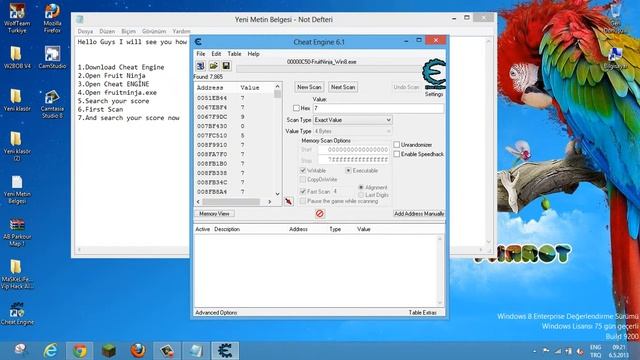Click the Next Scan button
Image resolution: width=640 pixels, height=360 pixels.
343,87
